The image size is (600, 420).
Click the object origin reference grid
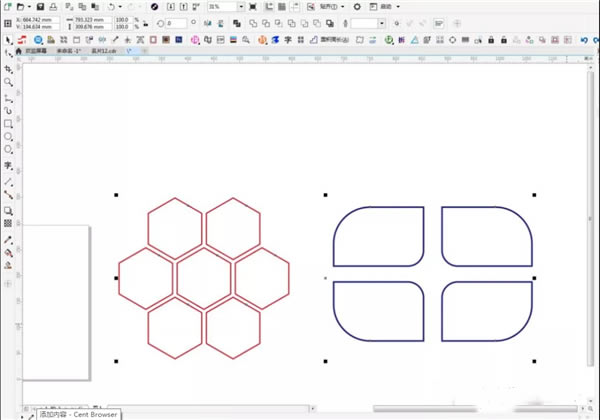(7, 23)
